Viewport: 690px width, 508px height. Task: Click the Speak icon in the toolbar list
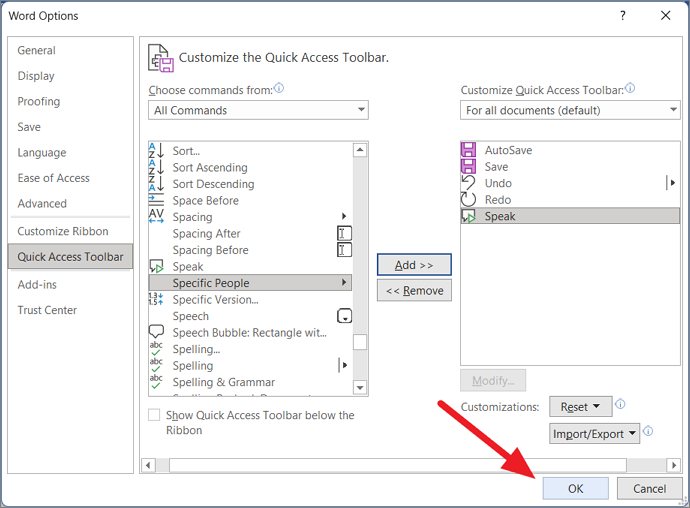[x=468, y=216]
